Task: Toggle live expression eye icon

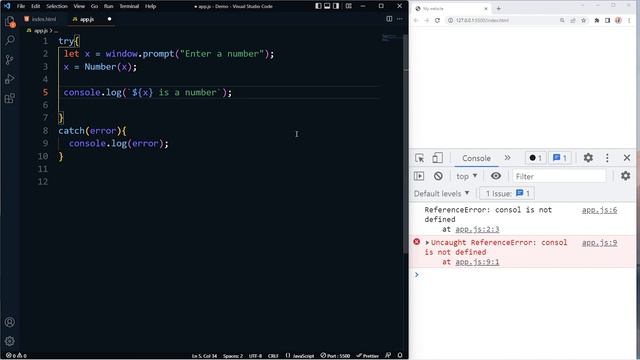Action: click(x=496, y=176)
